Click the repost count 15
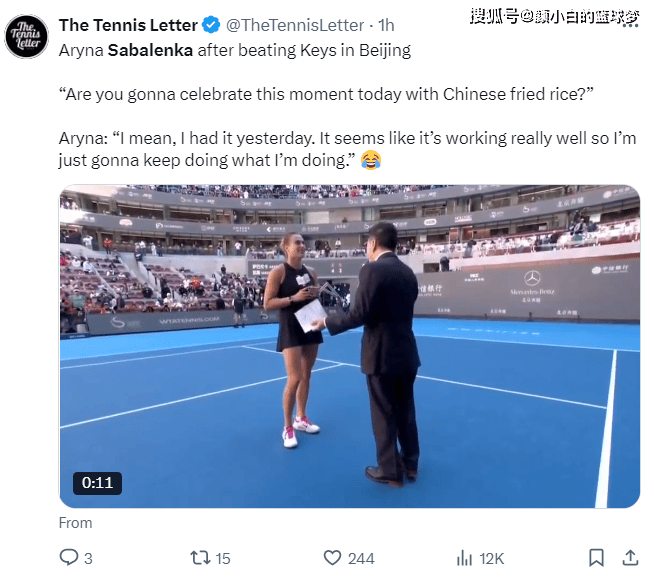Viewport: 654px width, 582px height. (223, 558)
